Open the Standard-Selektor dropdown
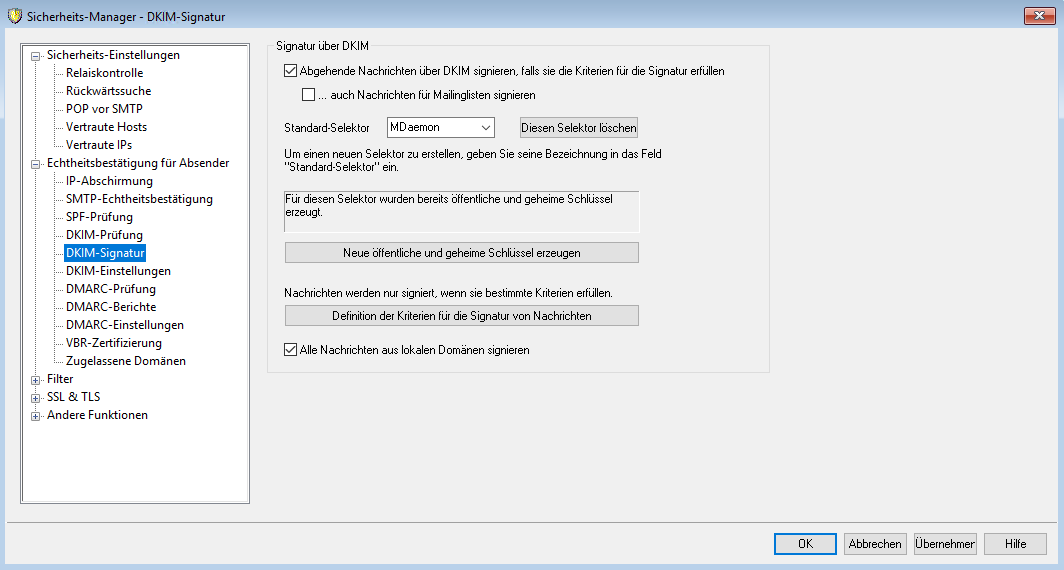1064x570 pixels. (x=485, y=127)
